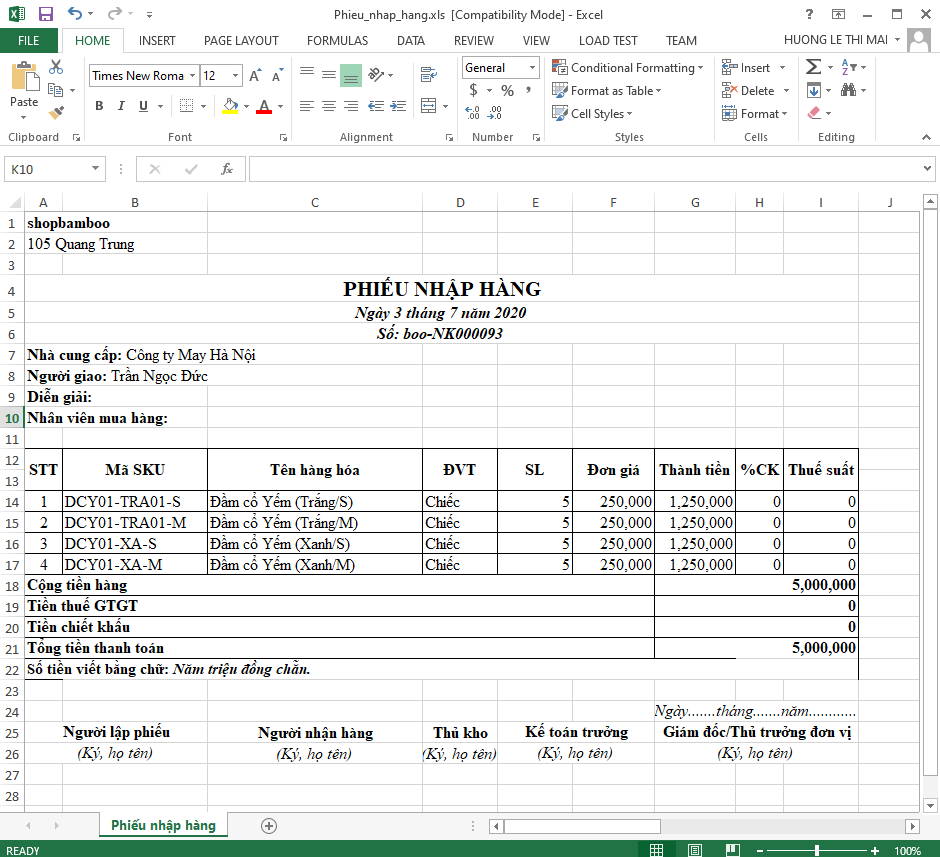Open the FILE tab
940x857 pixels.
(28, 41)
